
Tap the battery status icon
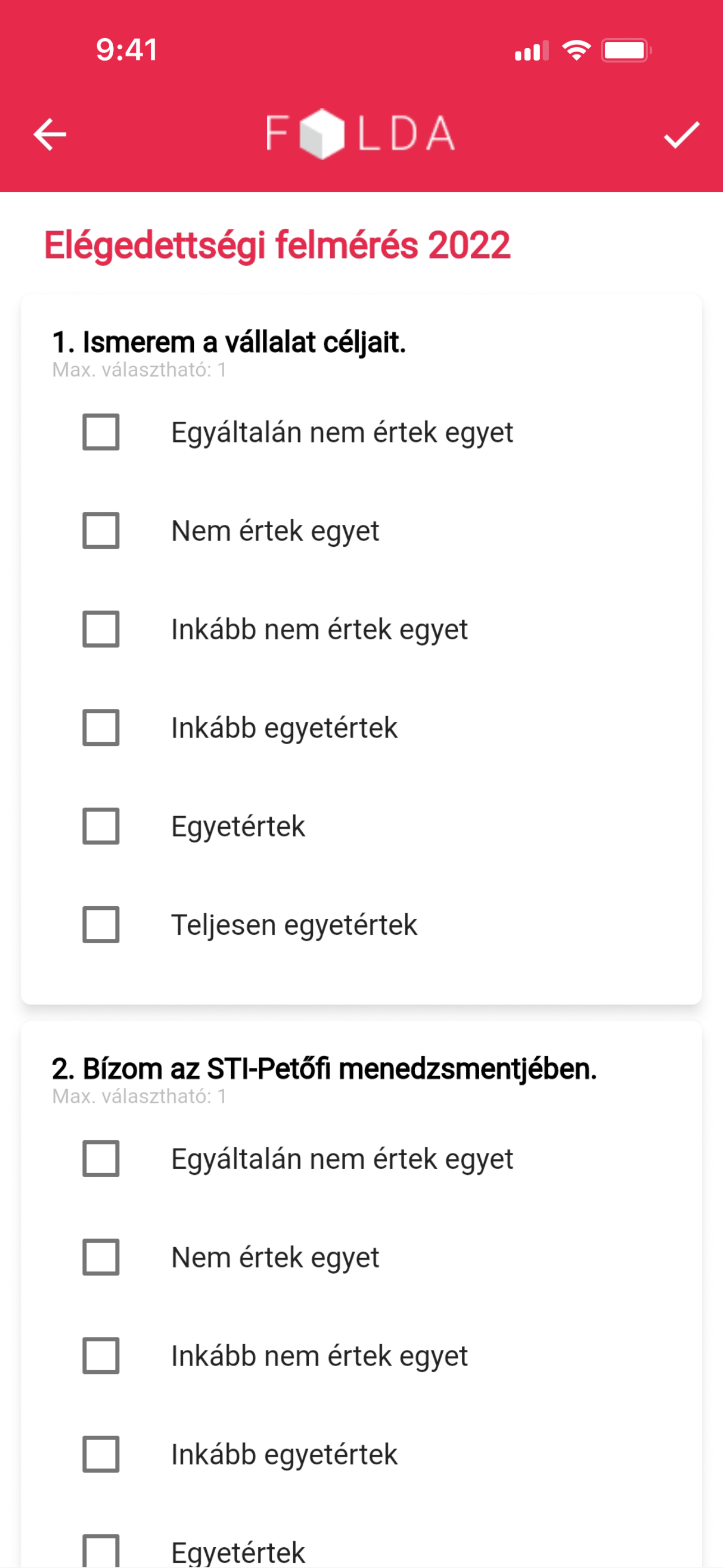coord(626,50)
